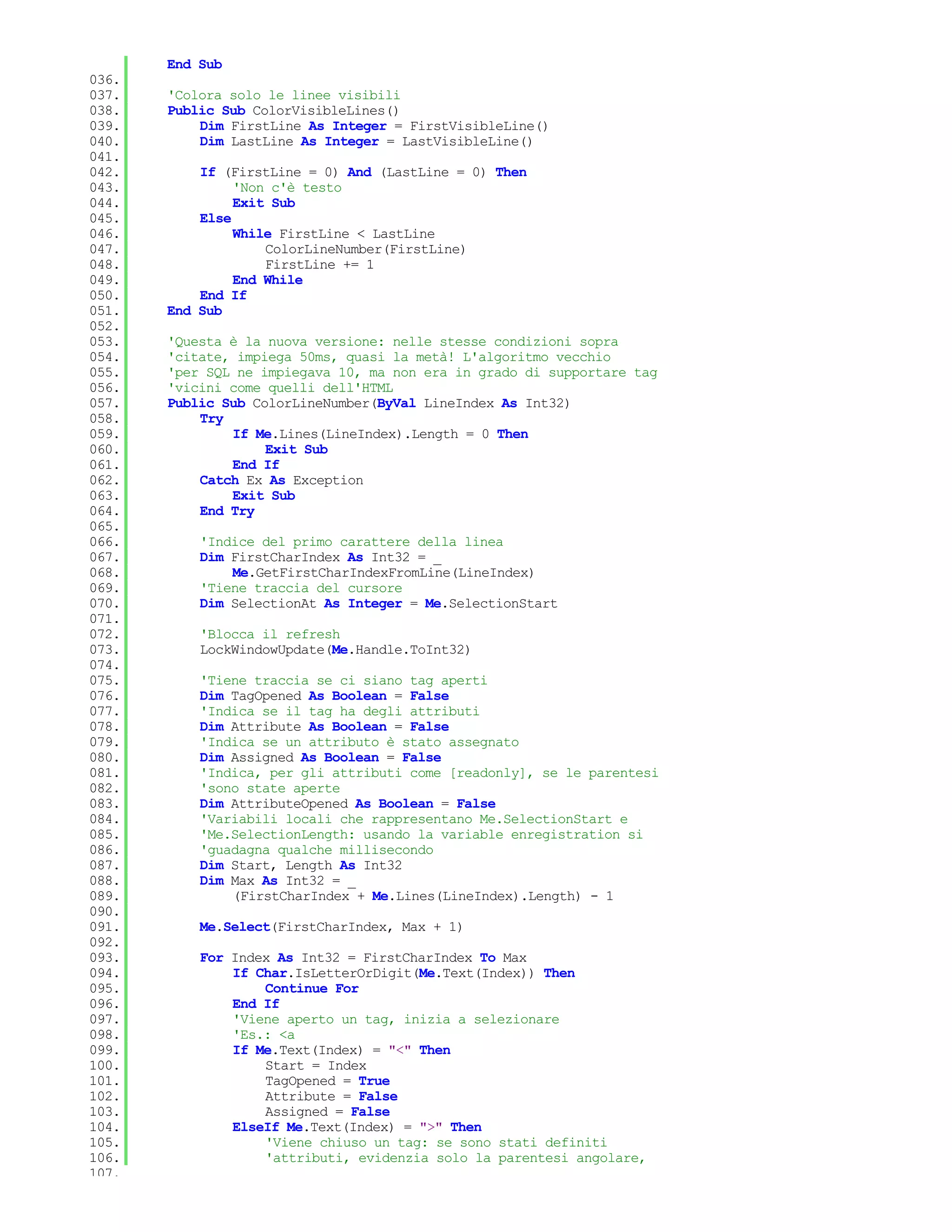Click the Catch Ex As Exception line
The height and width of the screenshot is (1232, 952).
281,480
